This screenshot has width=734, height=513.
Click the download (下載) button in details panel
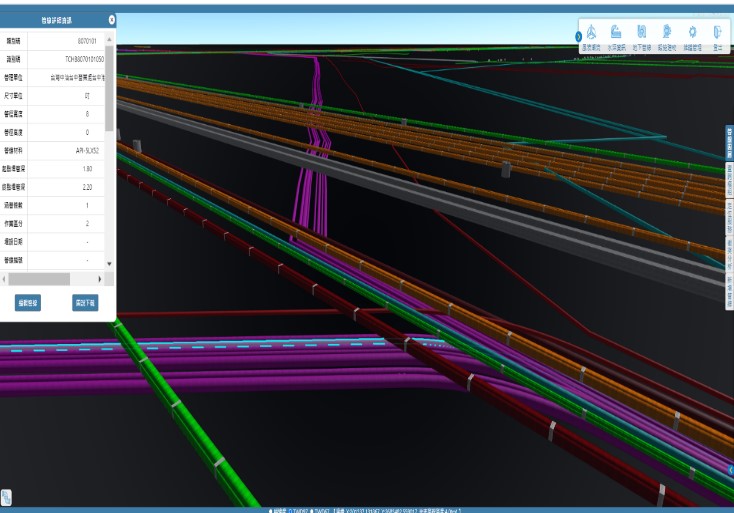(x=85, y=303)
